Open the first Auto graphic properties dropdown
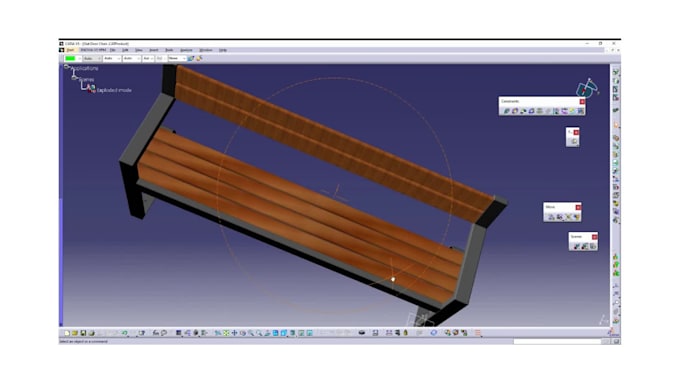The width and height of the screenshot is (680, 383). pyautogui.click(x=92, y=59)
